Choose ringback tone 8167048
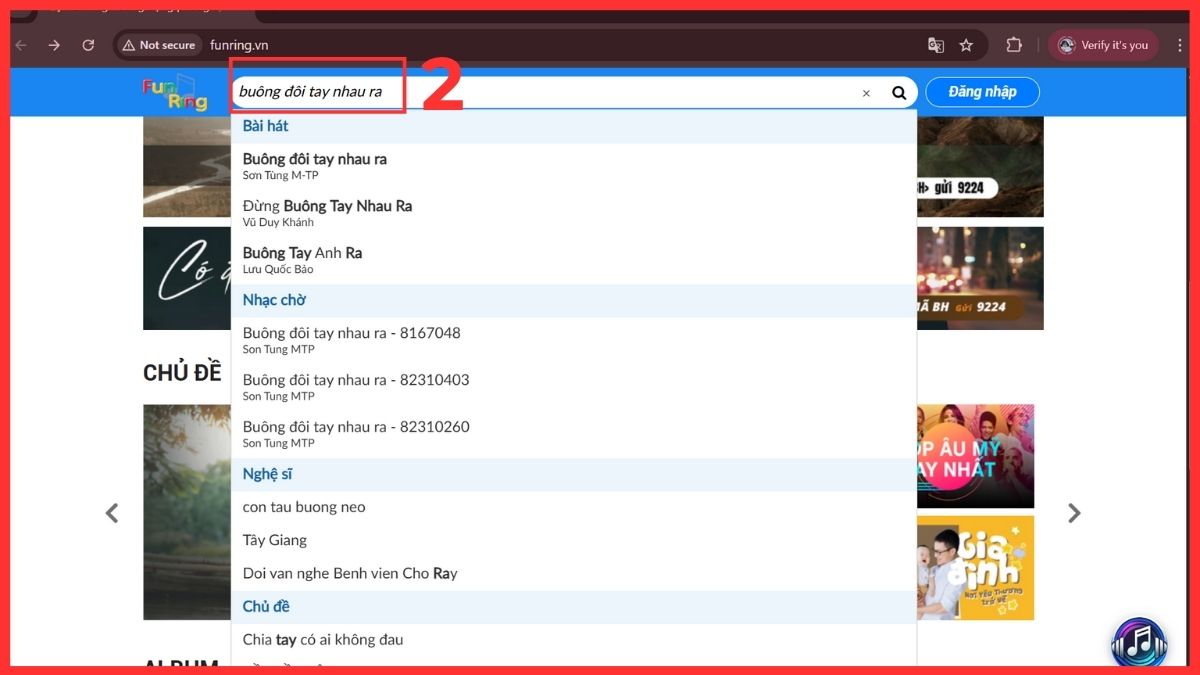This screenshot has width=1200, height=675. 574,340
